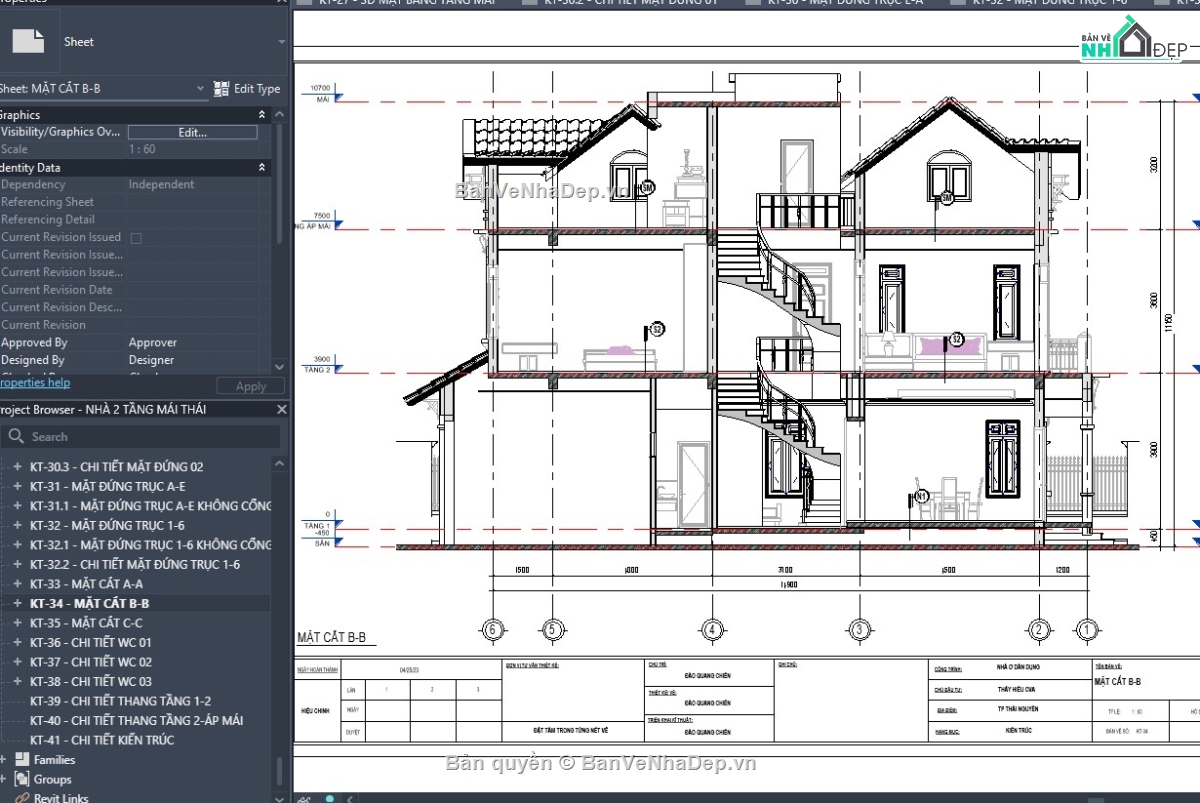Click the Sheet type thumbnail icon
The width and height of the screenshot is (1200, 803).
[x=27, y=41]
